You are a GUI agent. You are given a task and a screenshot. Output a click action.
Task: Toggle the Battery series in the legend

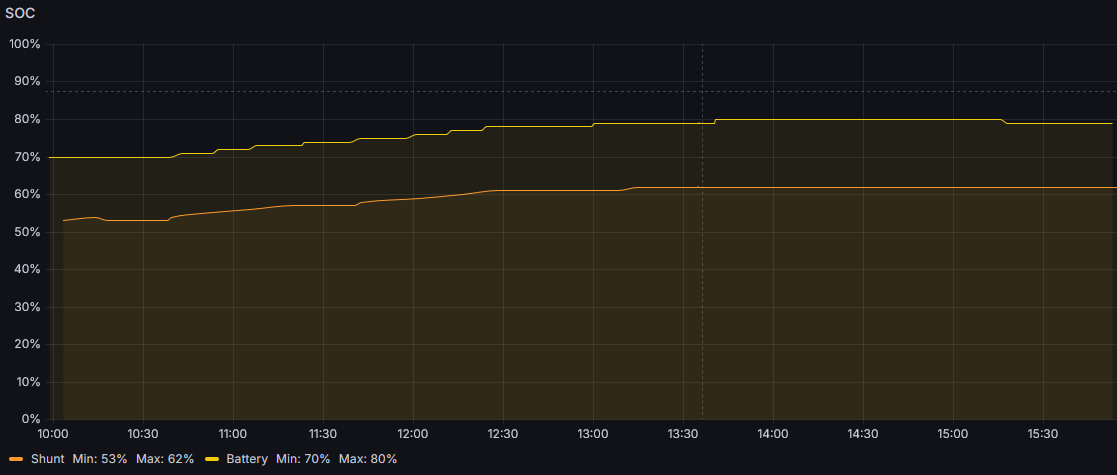coord(247,459)
